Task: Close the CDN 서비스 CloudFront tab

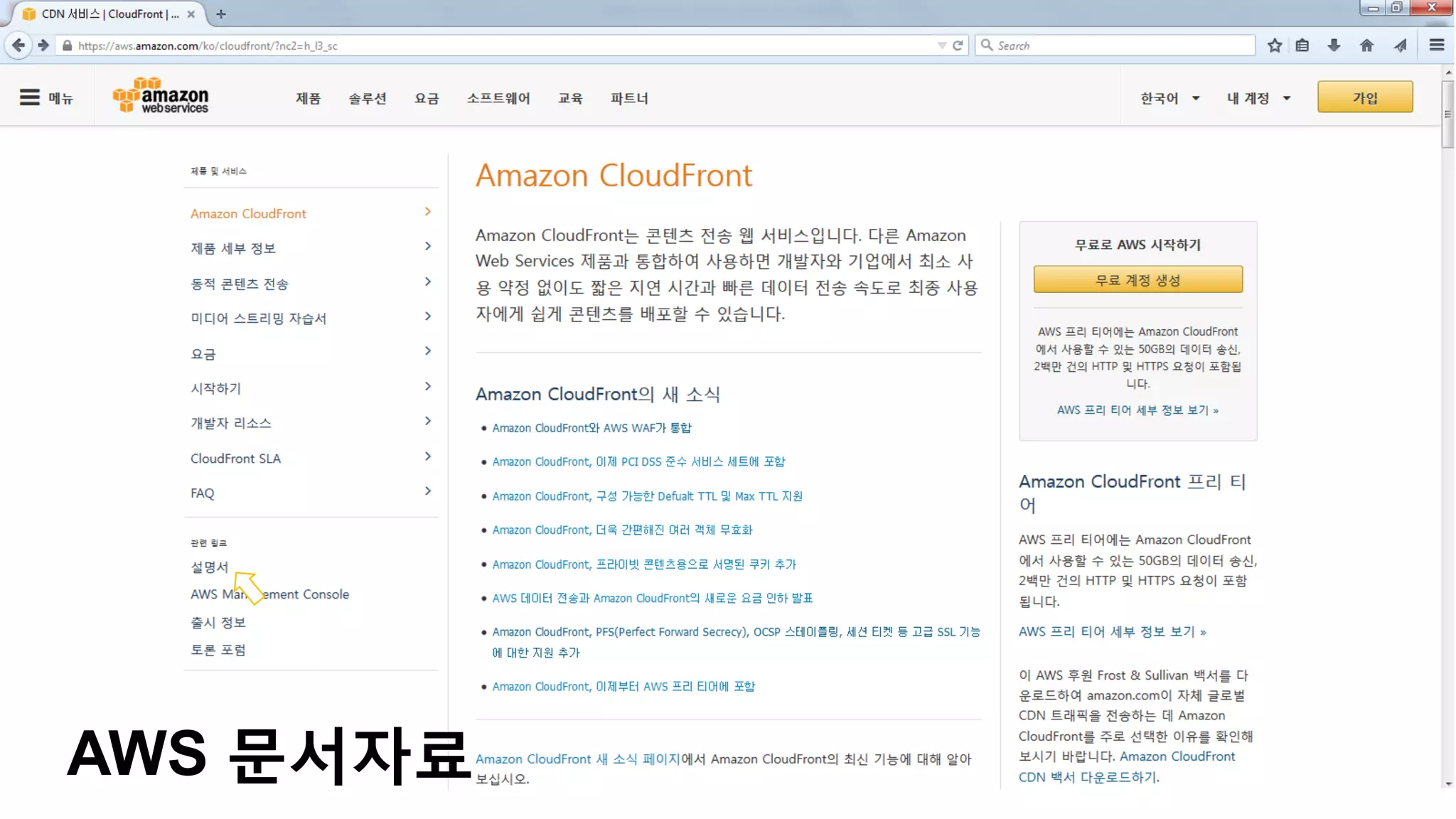Action: [191, 14]
